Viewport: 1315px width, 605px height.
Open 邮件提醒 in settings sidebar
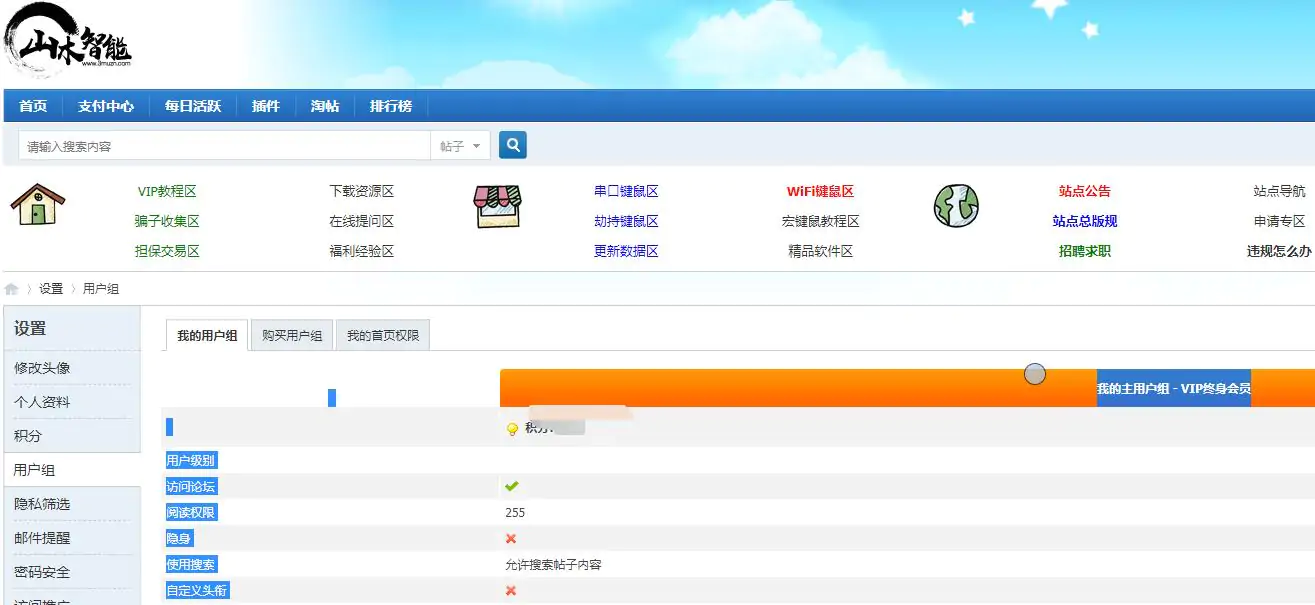pos(42,538)
